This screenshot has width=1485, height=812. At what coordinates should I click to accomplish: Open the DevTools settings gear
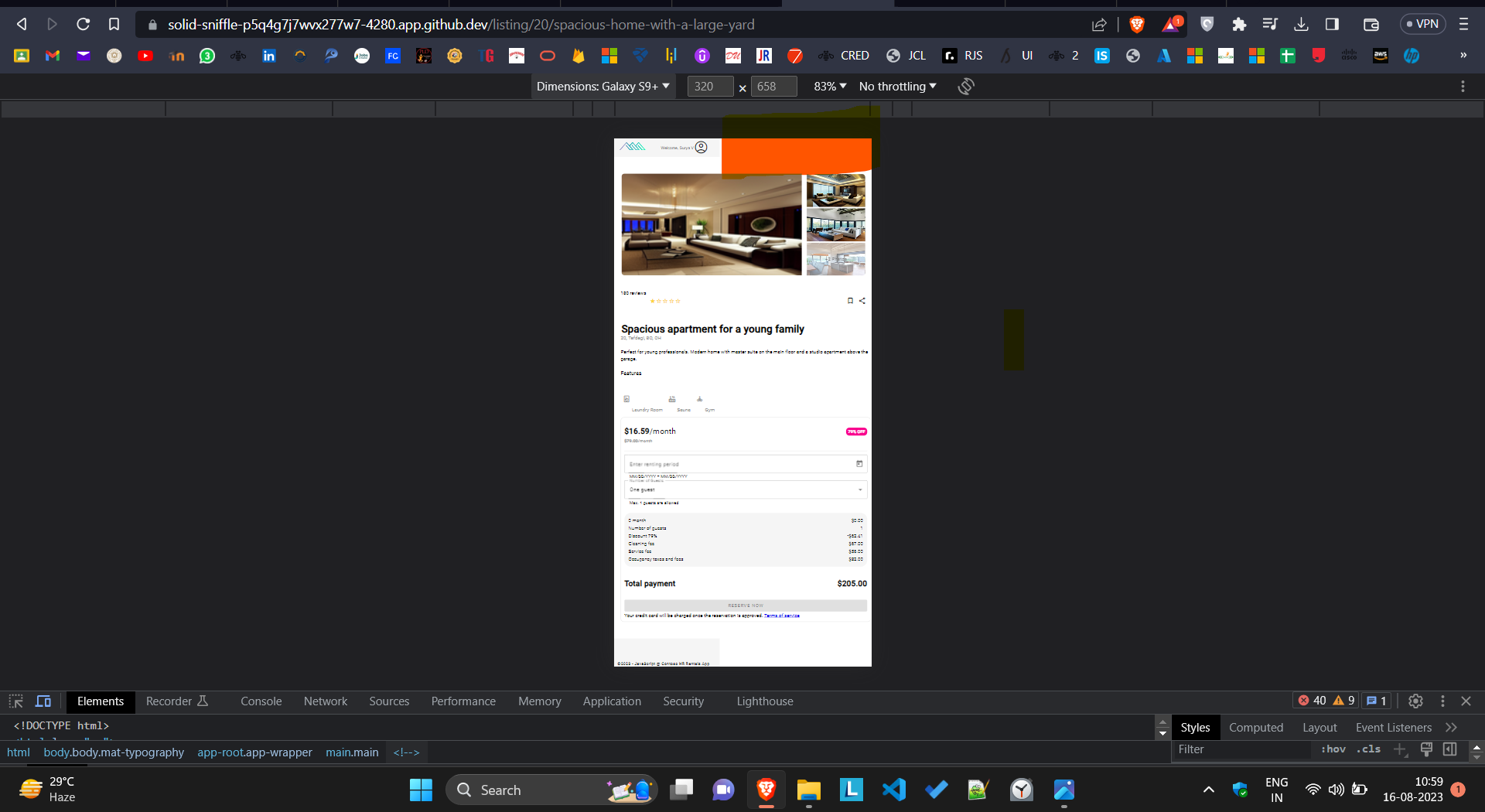(x=1415, y=701)
